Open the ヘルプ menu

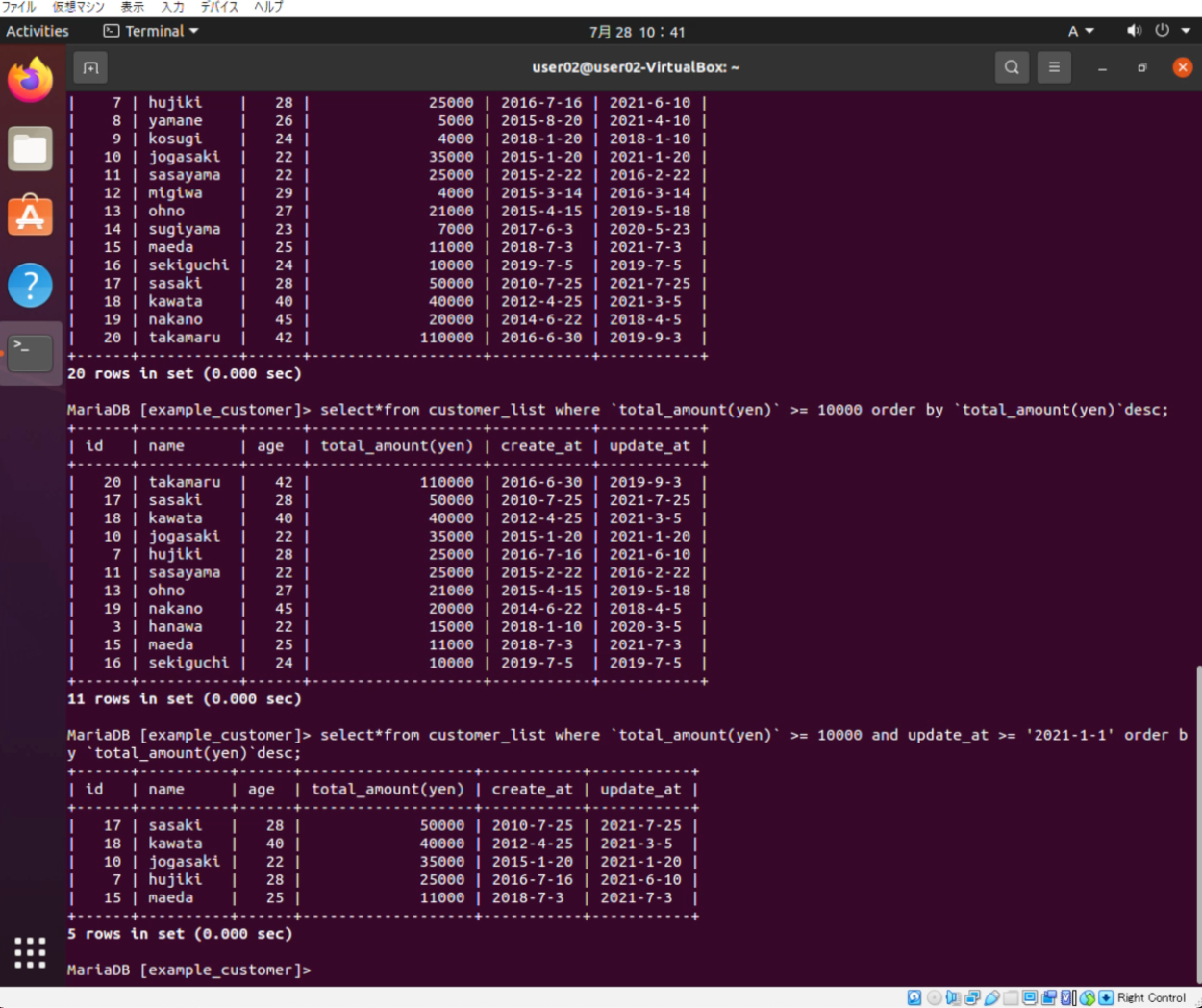pyautogui.click(x=268, y=7)
